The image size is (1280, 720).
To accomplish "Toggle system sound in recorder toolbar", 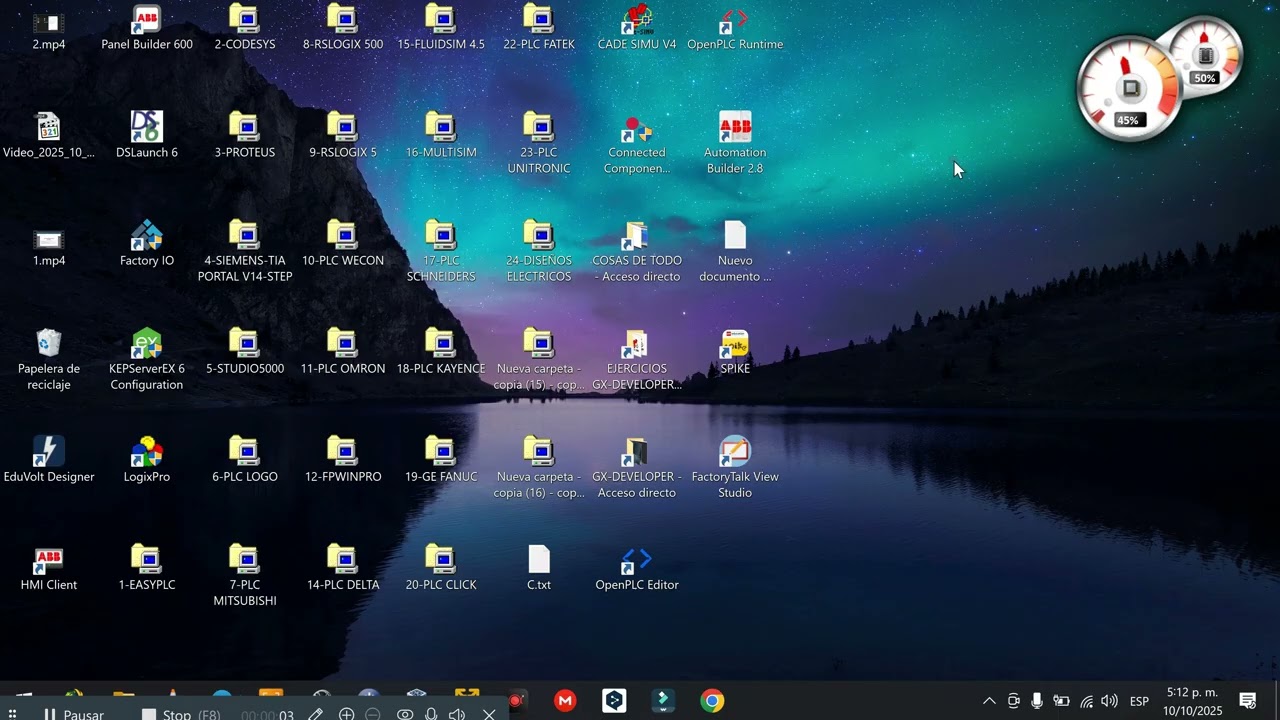I will (x=457, y=714).
